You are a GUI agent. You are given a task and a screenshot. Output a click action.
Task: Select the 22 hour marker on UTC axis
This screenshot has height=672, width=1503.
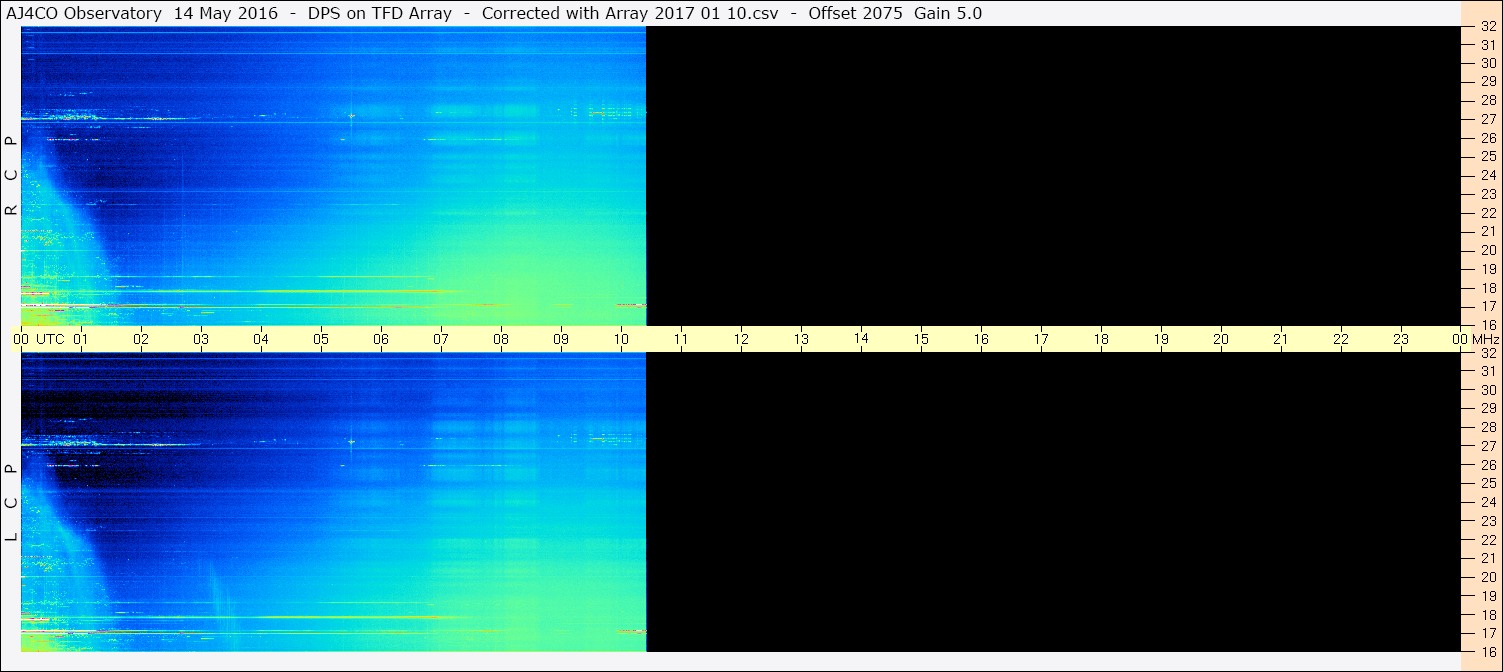coord(1341,339)
